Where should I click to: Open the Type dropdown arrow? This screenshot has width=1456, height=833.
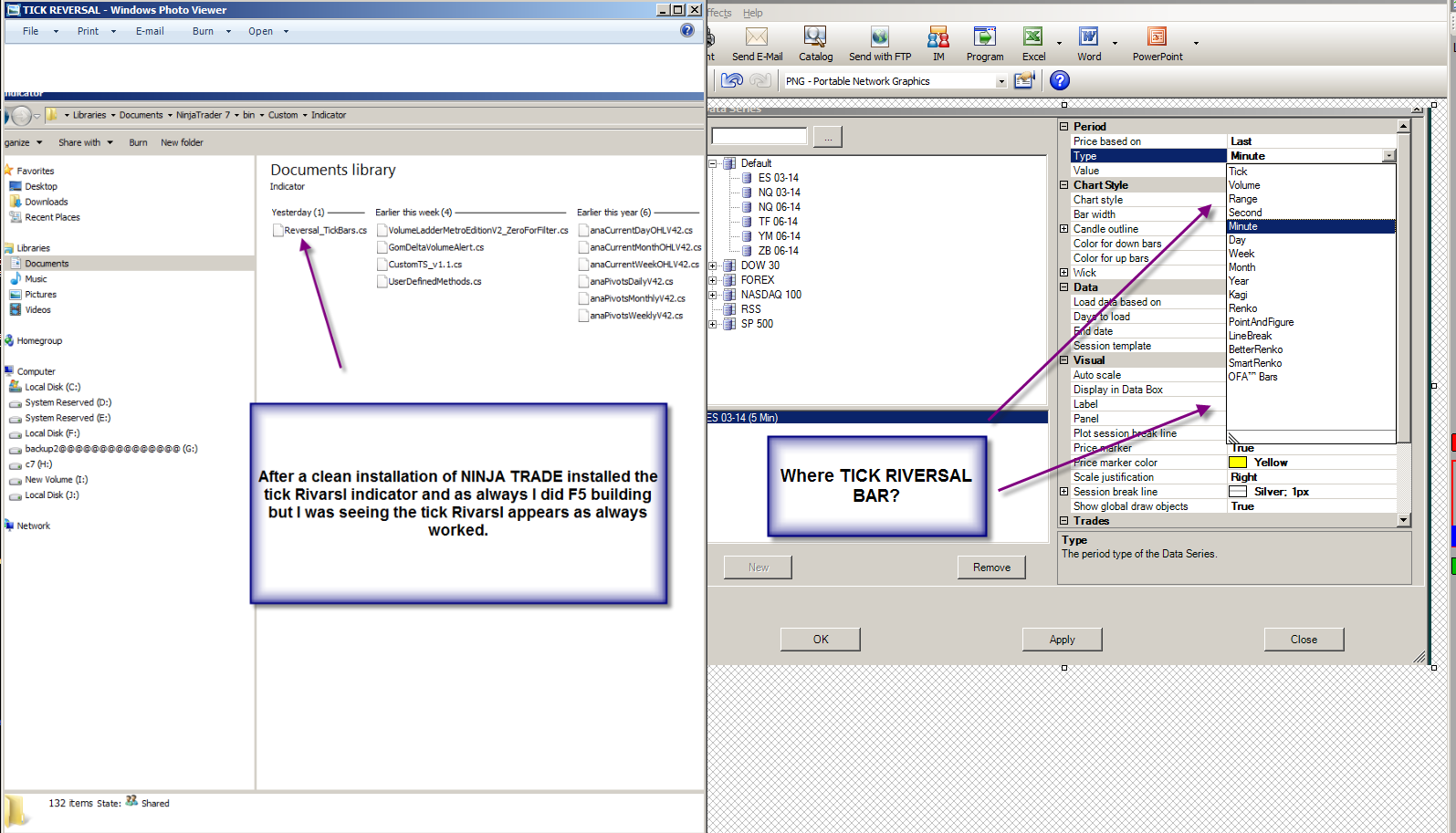(x=1388, y=156)
